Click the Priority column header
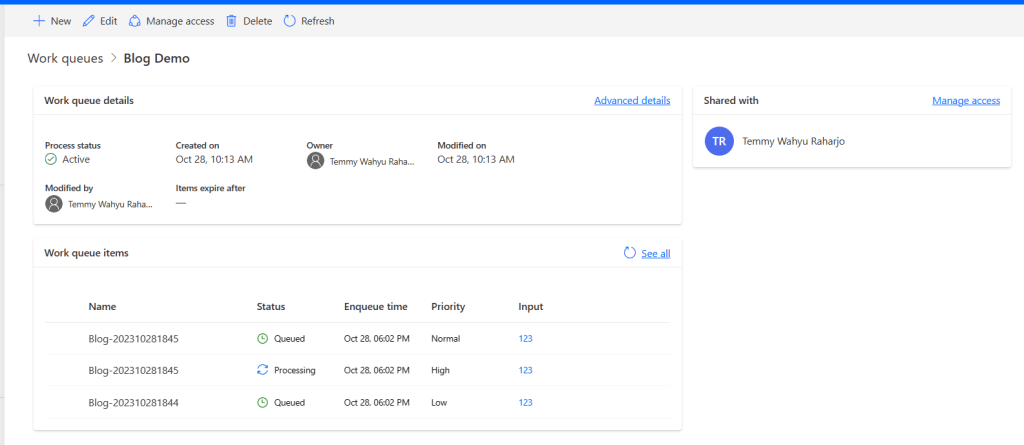 [x=448, y=306]
